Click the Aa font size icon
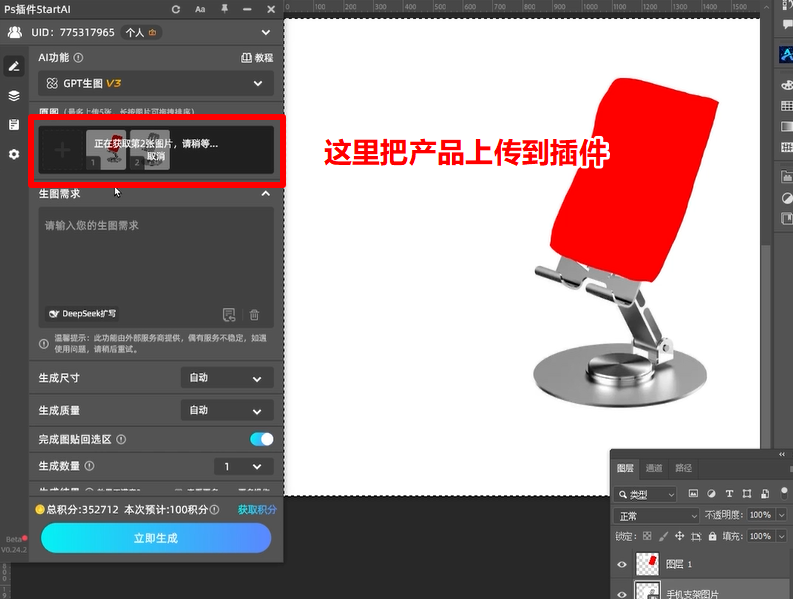The image size is (793, 599). (x=200, y=9)
